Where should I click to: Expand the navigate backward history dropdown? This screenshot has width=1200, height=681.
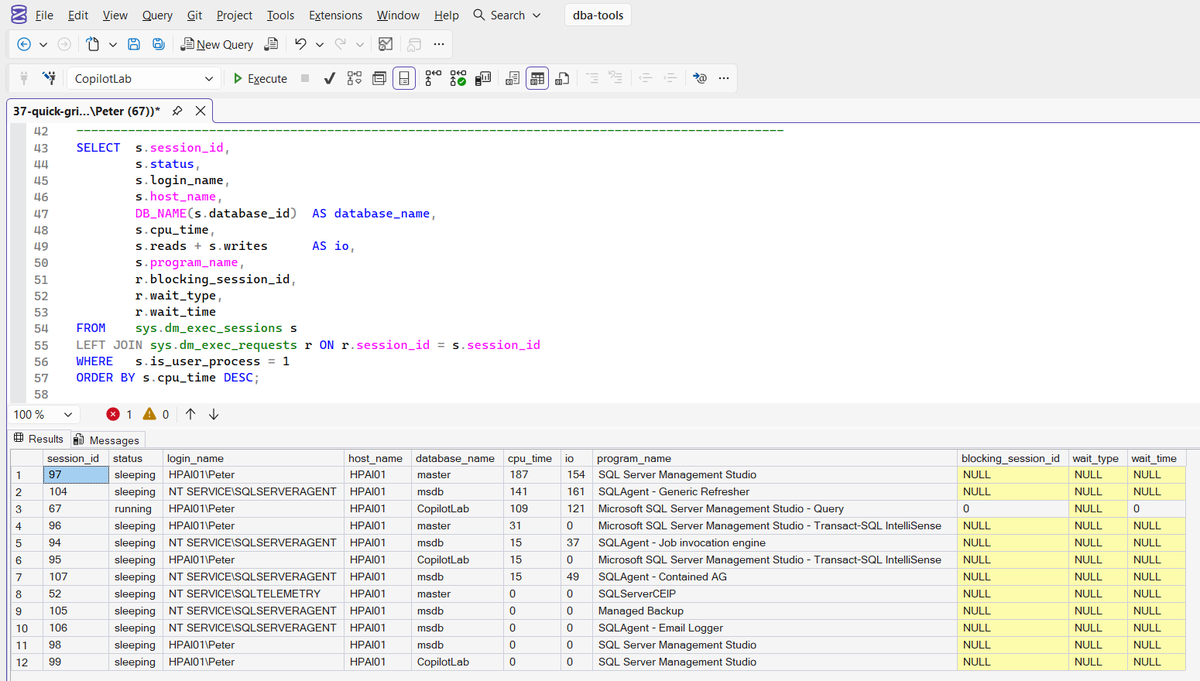(x=42, y=44)
